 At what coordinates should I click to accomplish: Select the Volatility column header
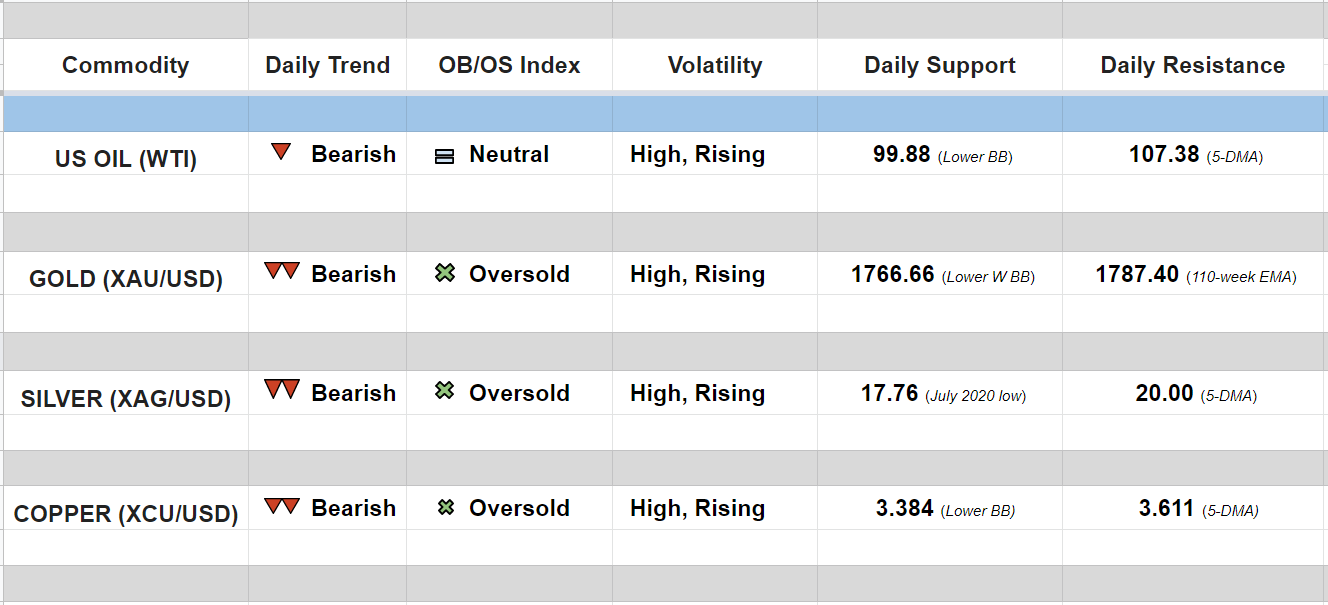pyautogui.click(x=714, y=66)
